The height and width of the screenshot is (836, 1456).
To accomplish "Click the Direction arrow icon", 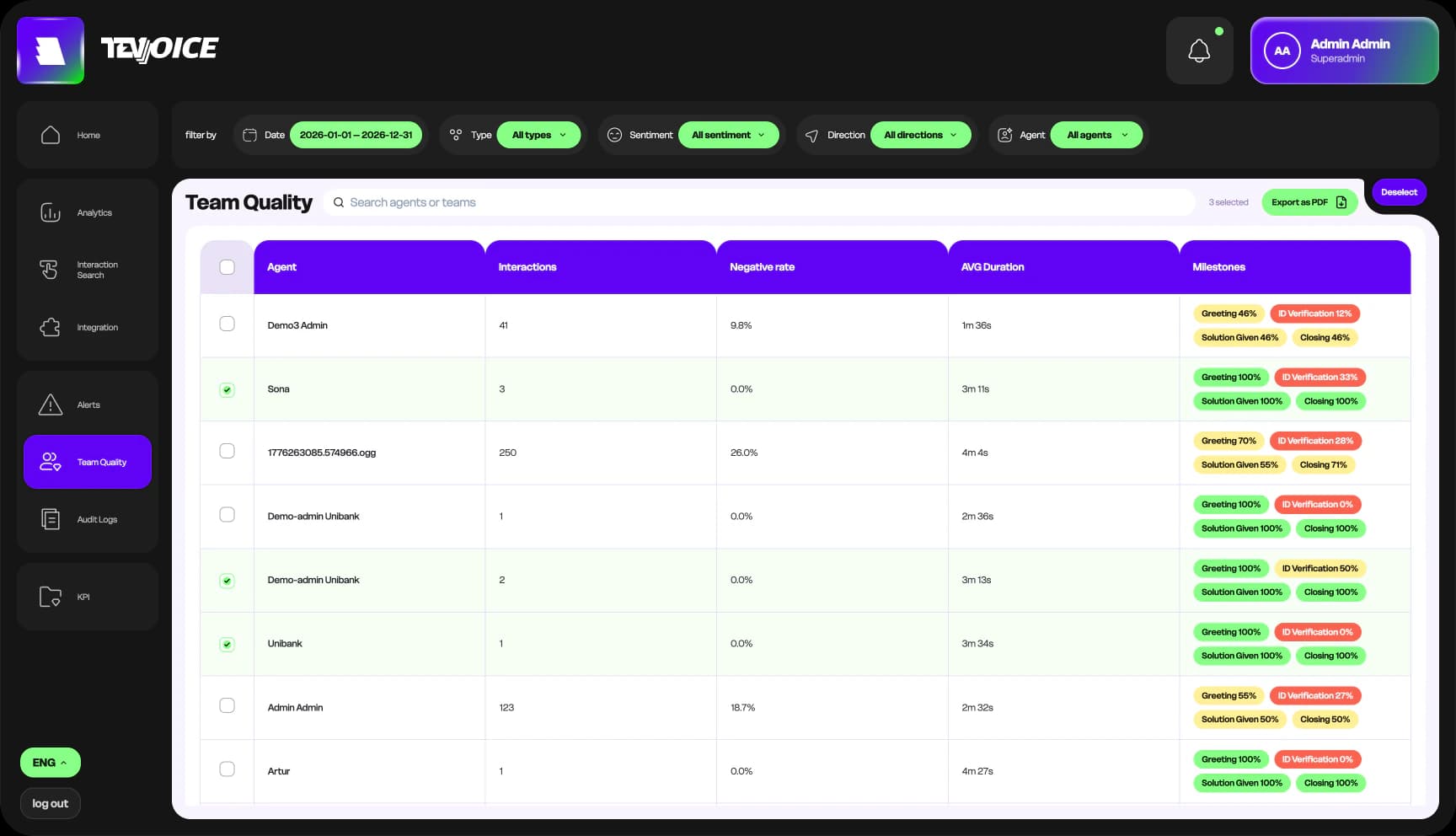I will pyautogui.click(x=811, y=136).
